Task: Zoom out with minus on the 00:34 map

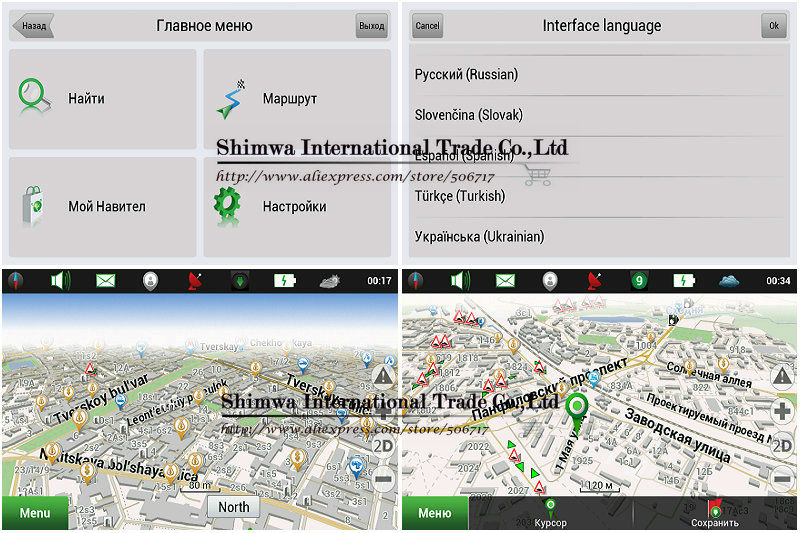Action: point(782,479)
